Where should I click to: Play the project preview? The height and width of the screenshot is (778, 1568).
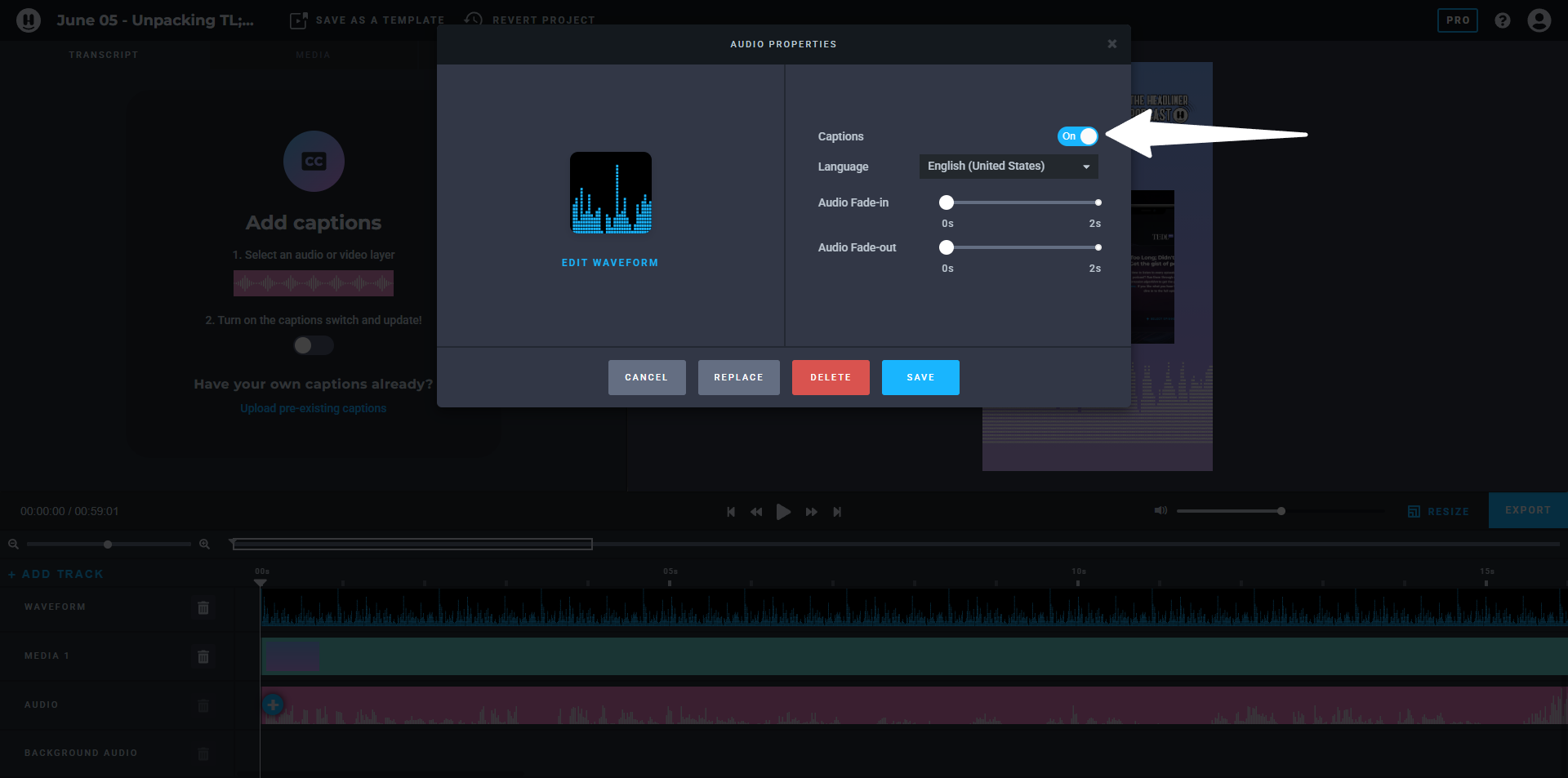coord(783,512)
